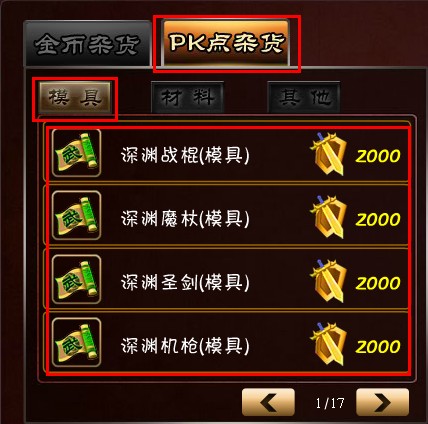Select the 其他 category button
The height and width of the screenshot is (424, 428).
click(304, 97)
